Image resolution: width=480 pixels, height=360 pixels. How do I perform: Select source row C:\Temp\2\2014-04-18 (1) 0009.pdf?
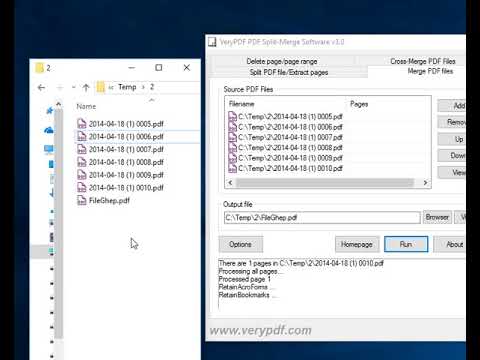pyautogui.click(x=285, y=158)
